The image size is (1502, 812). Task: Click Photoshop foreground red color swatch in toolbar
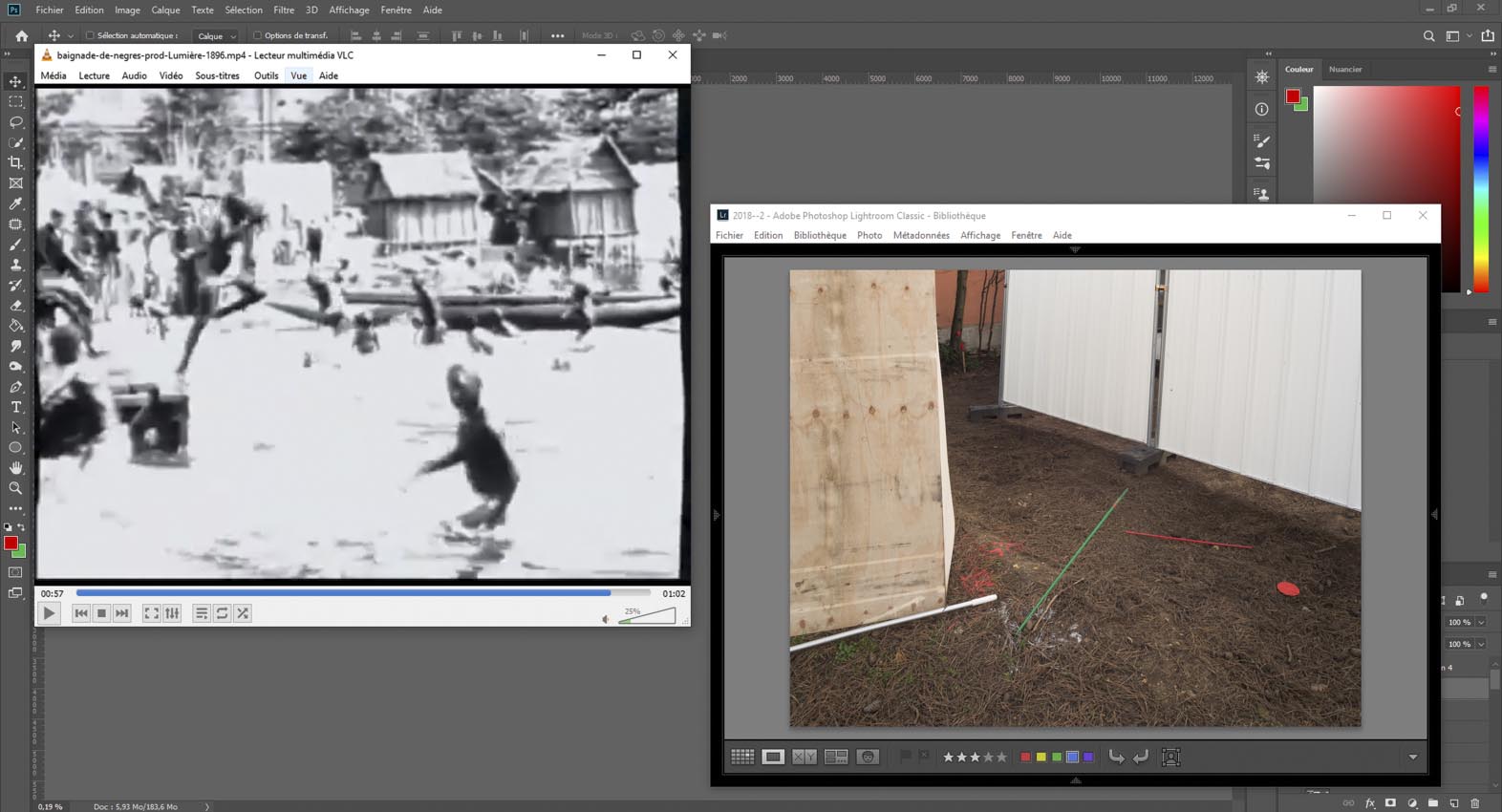coord(11,544)
